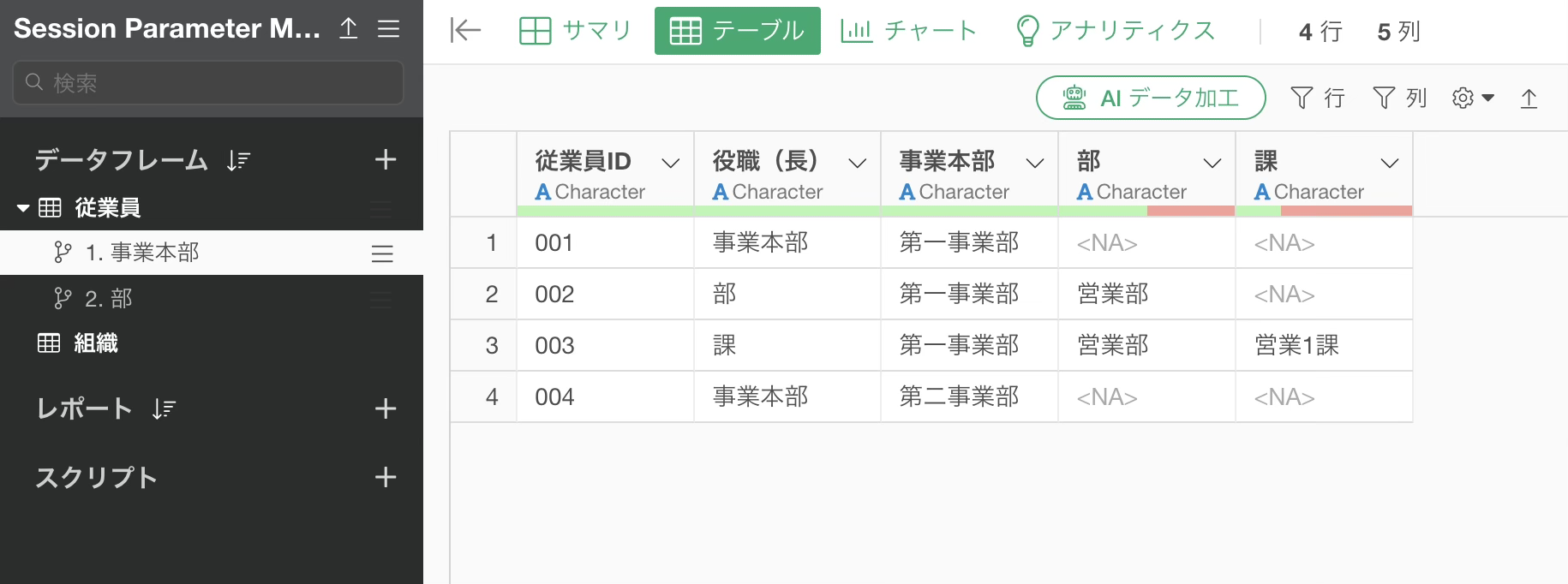1568x584 pixels.
Task: Click the AI データ加工 button
Action: 1151,98
